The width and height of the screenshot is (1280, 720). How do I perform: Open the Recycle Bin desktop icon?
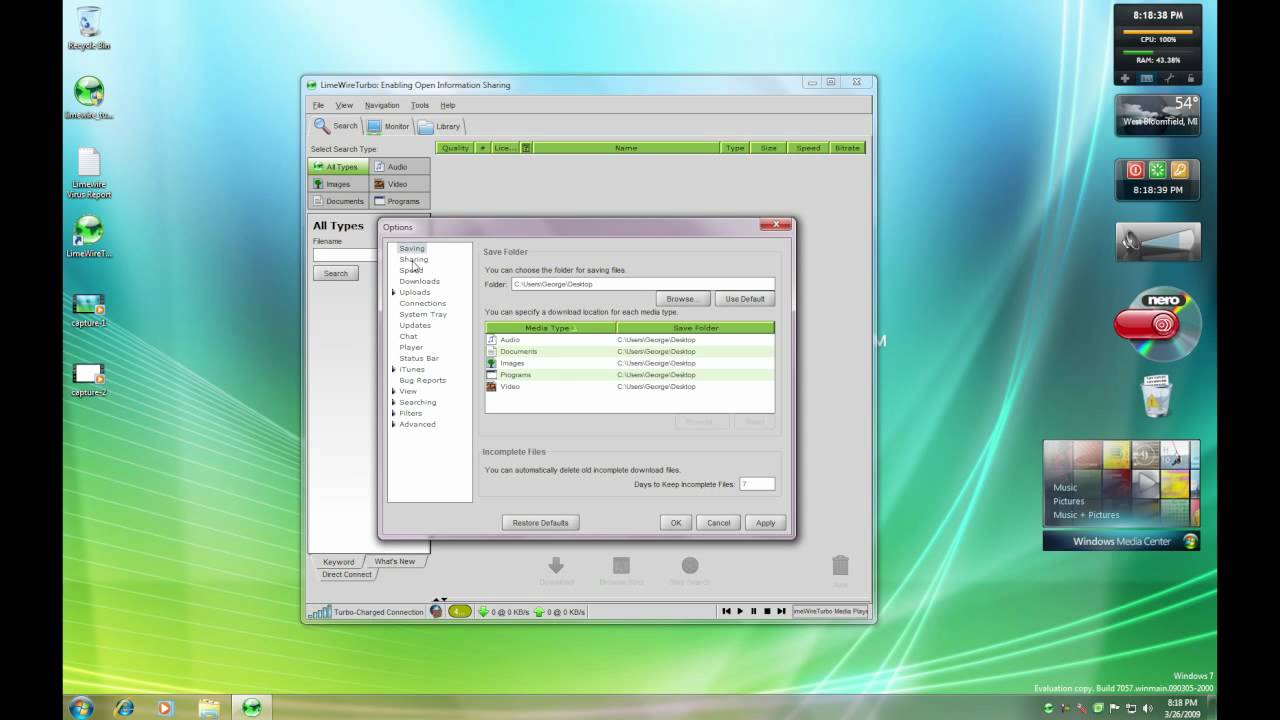click(x=88, y=28)
